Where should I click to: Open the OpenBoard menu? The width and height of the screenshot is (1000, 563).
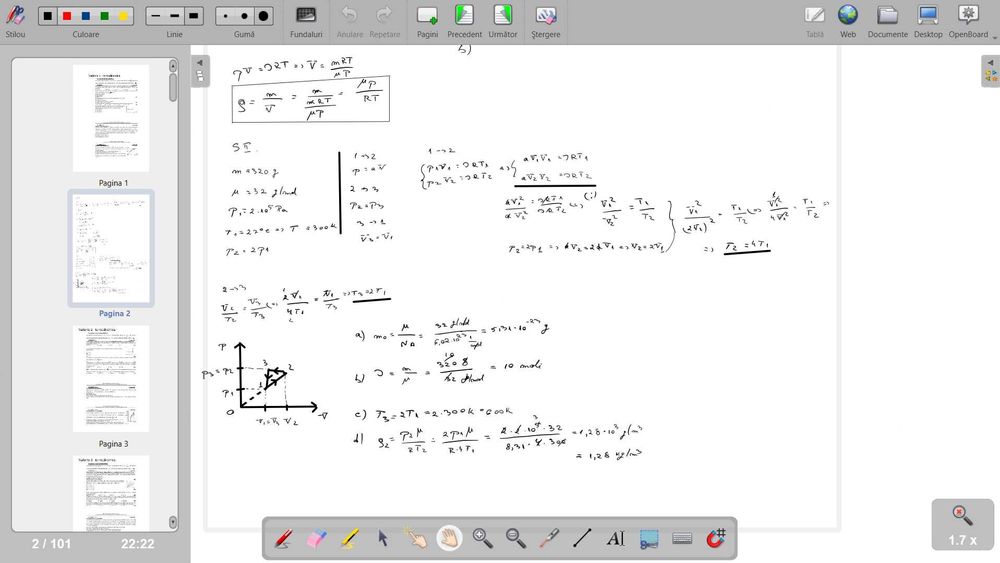(x=968, y=21)
